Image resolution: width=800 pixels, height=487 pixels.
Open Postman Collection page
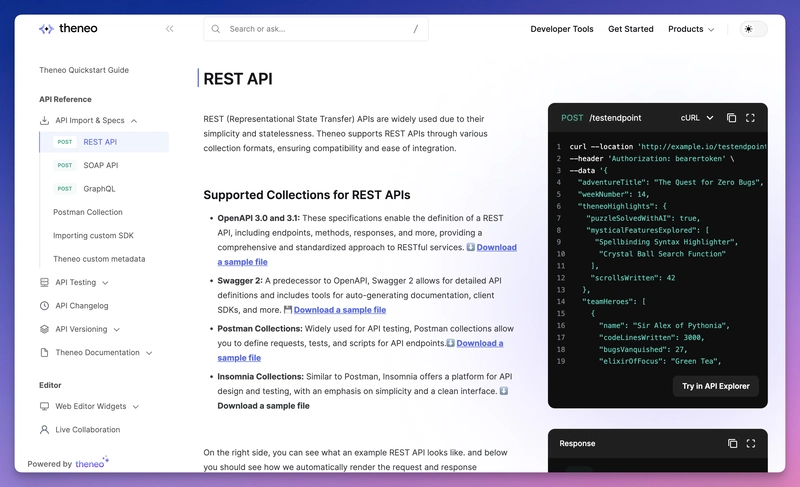88,212
